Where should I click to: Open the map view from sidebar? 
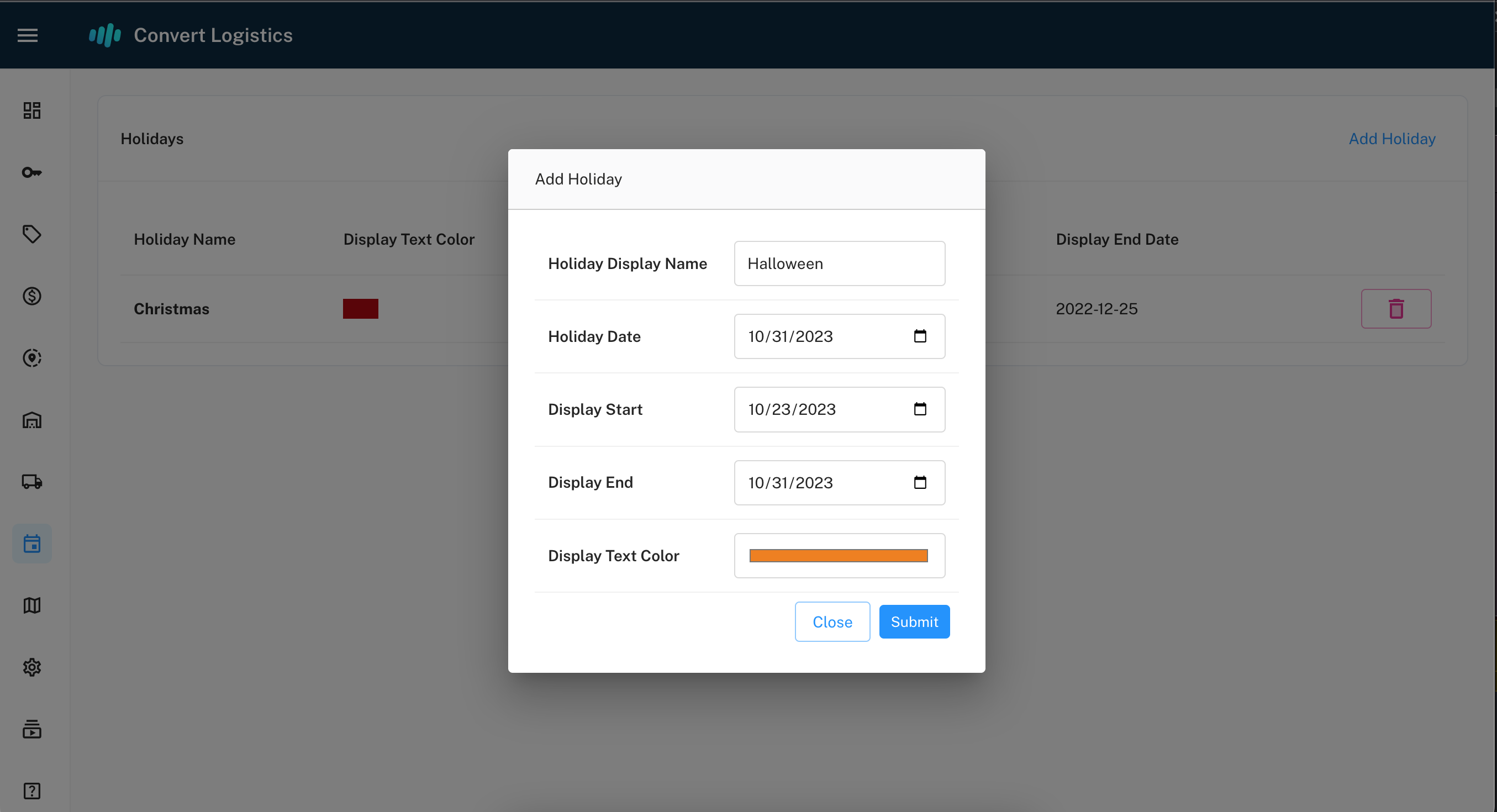[32, 605]
